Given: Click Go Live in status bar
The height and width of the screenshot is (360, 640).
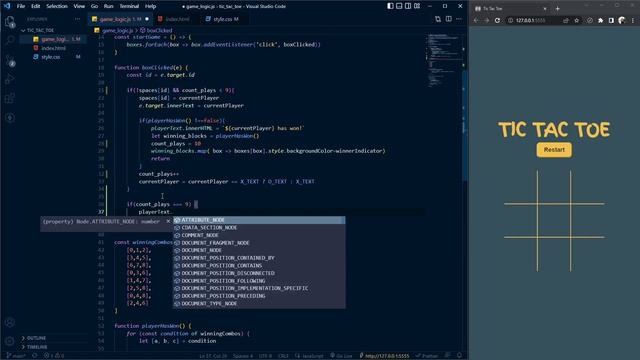Looking at the screenshot, I should click(342, 356).
